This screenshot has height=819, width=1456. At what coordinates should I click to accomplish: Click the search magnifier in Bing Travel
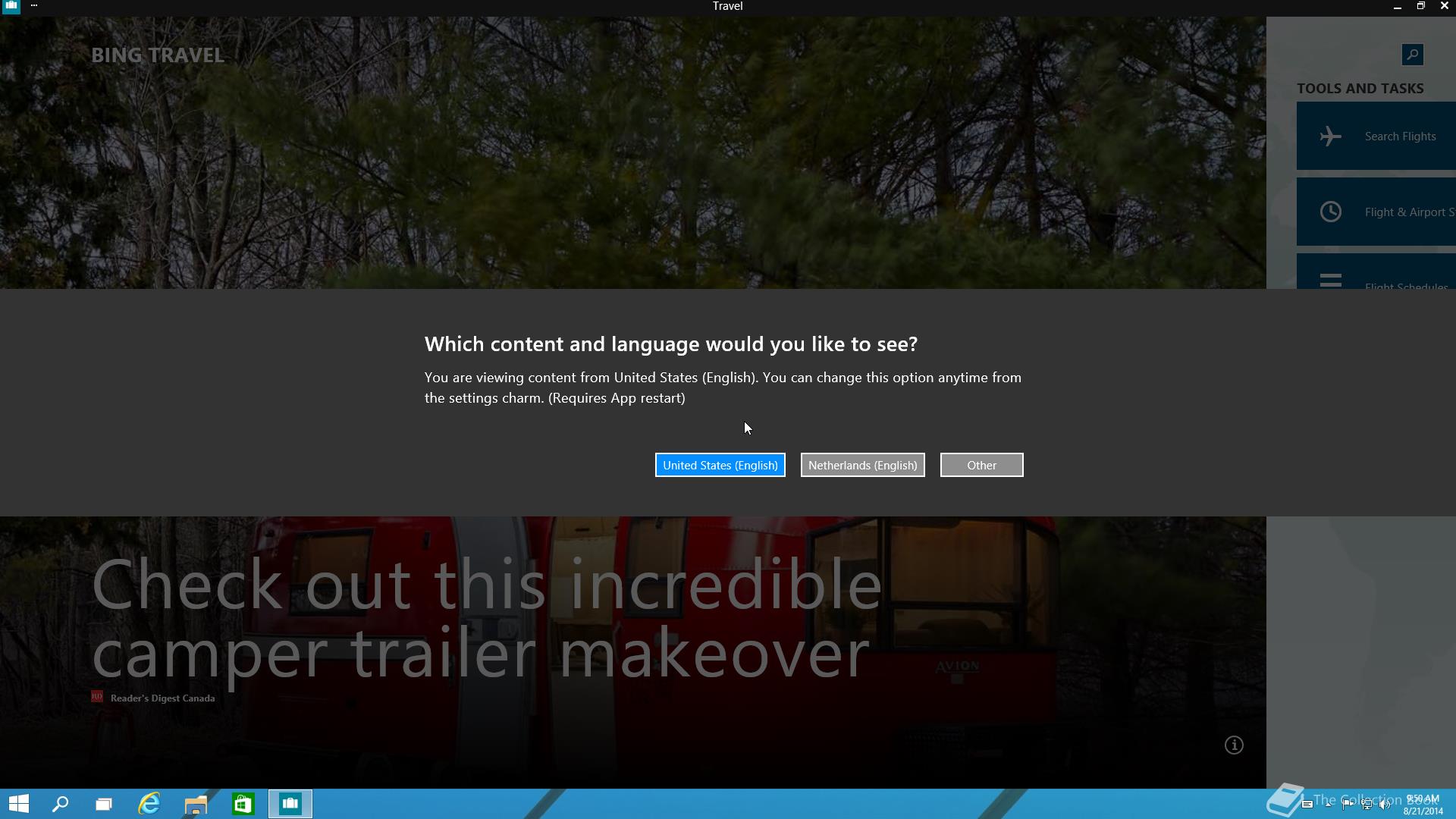[1412, 55]
